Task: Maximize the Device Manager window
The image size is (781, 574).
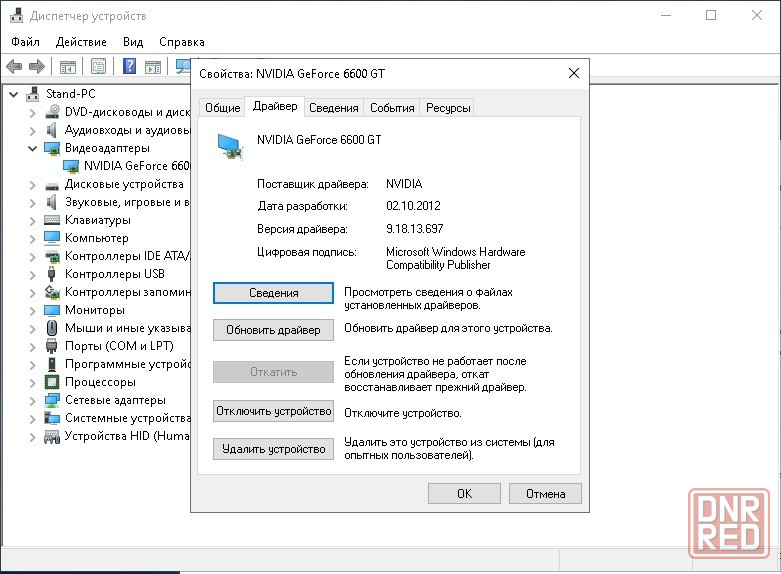Action: 711,15
